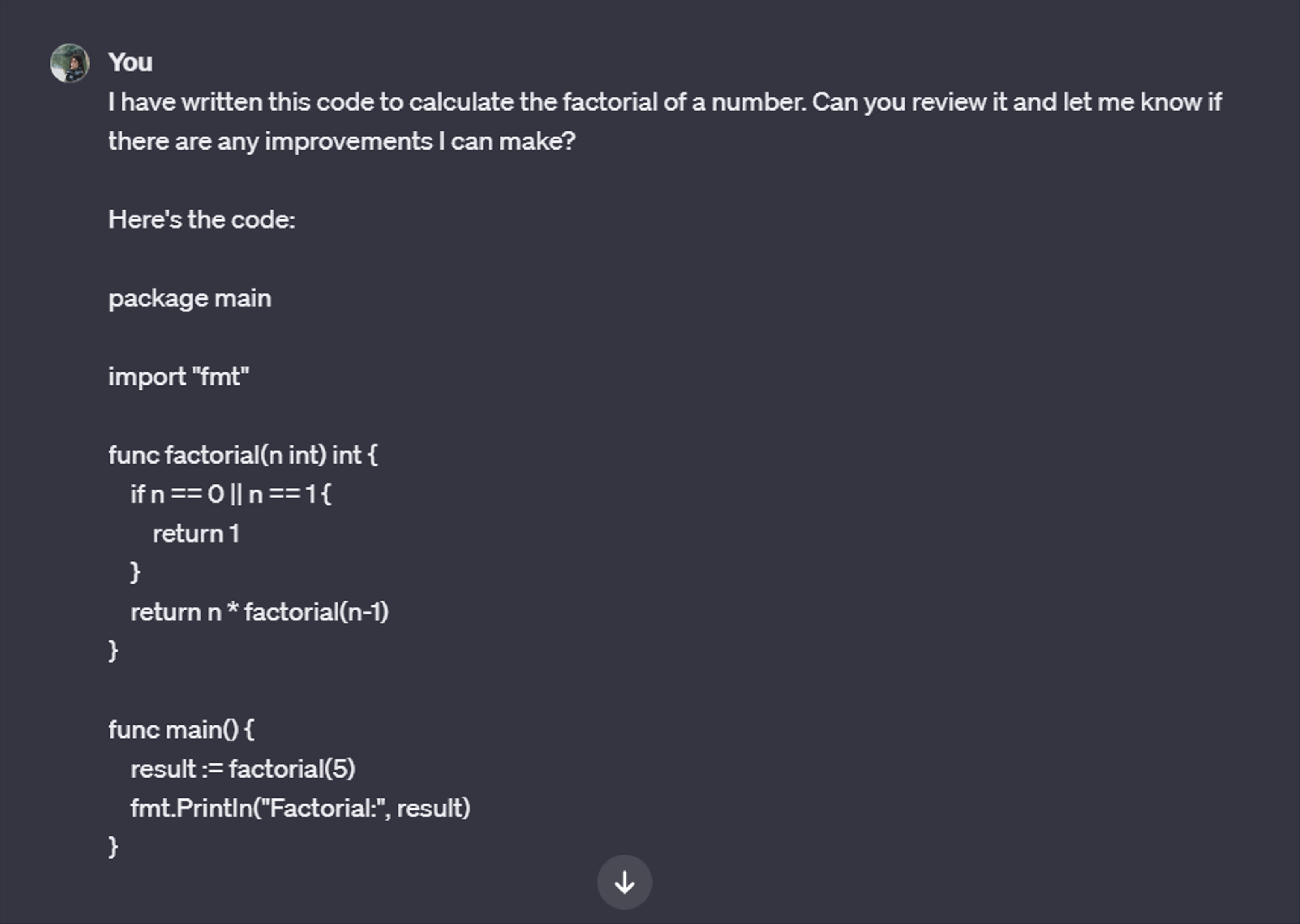Open the user profile avatar
Screen dimensions: 1300x924
tap(70, 63)
